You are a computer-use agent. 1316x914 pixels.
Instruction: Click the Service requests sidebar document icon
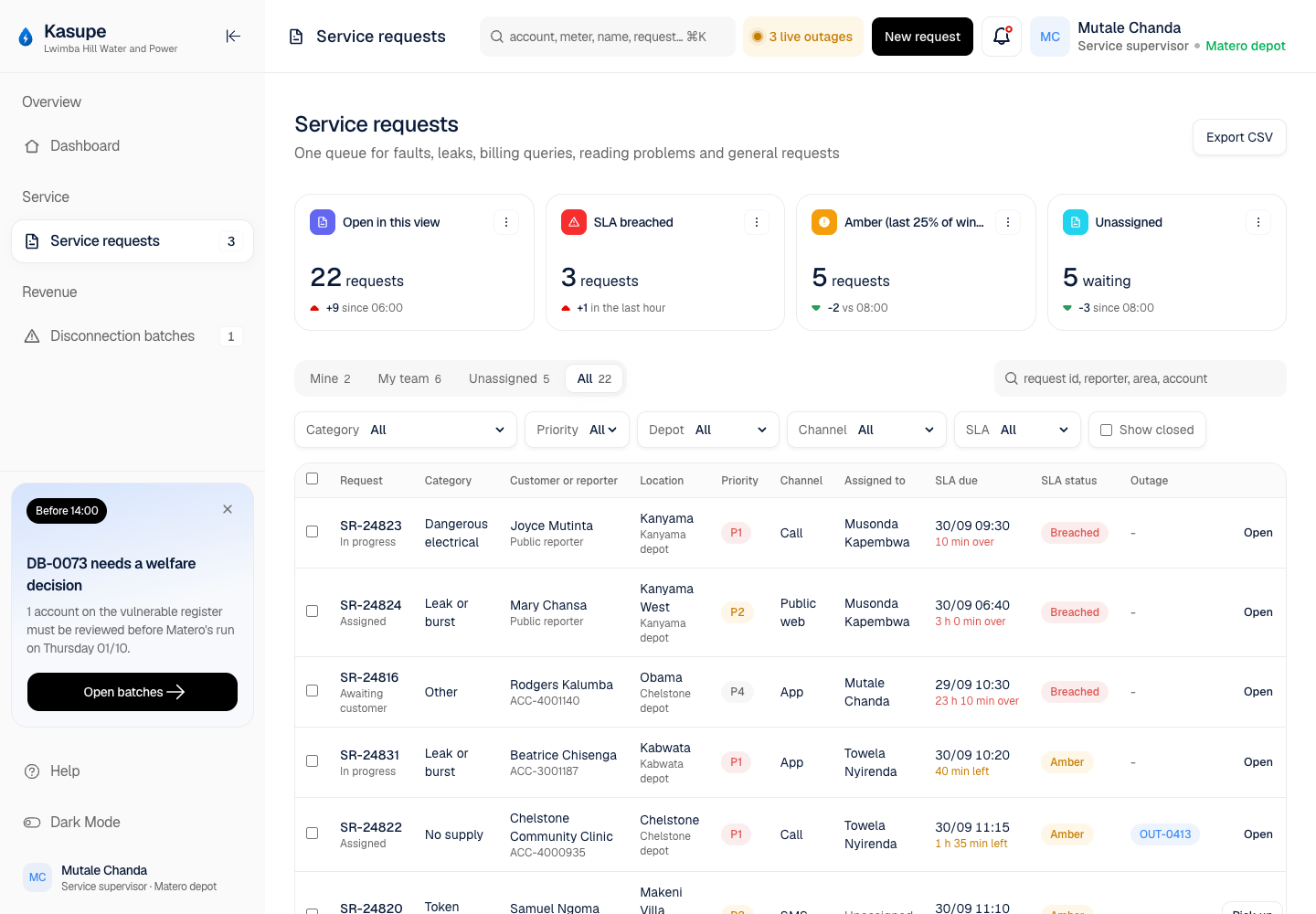[32, 241]
